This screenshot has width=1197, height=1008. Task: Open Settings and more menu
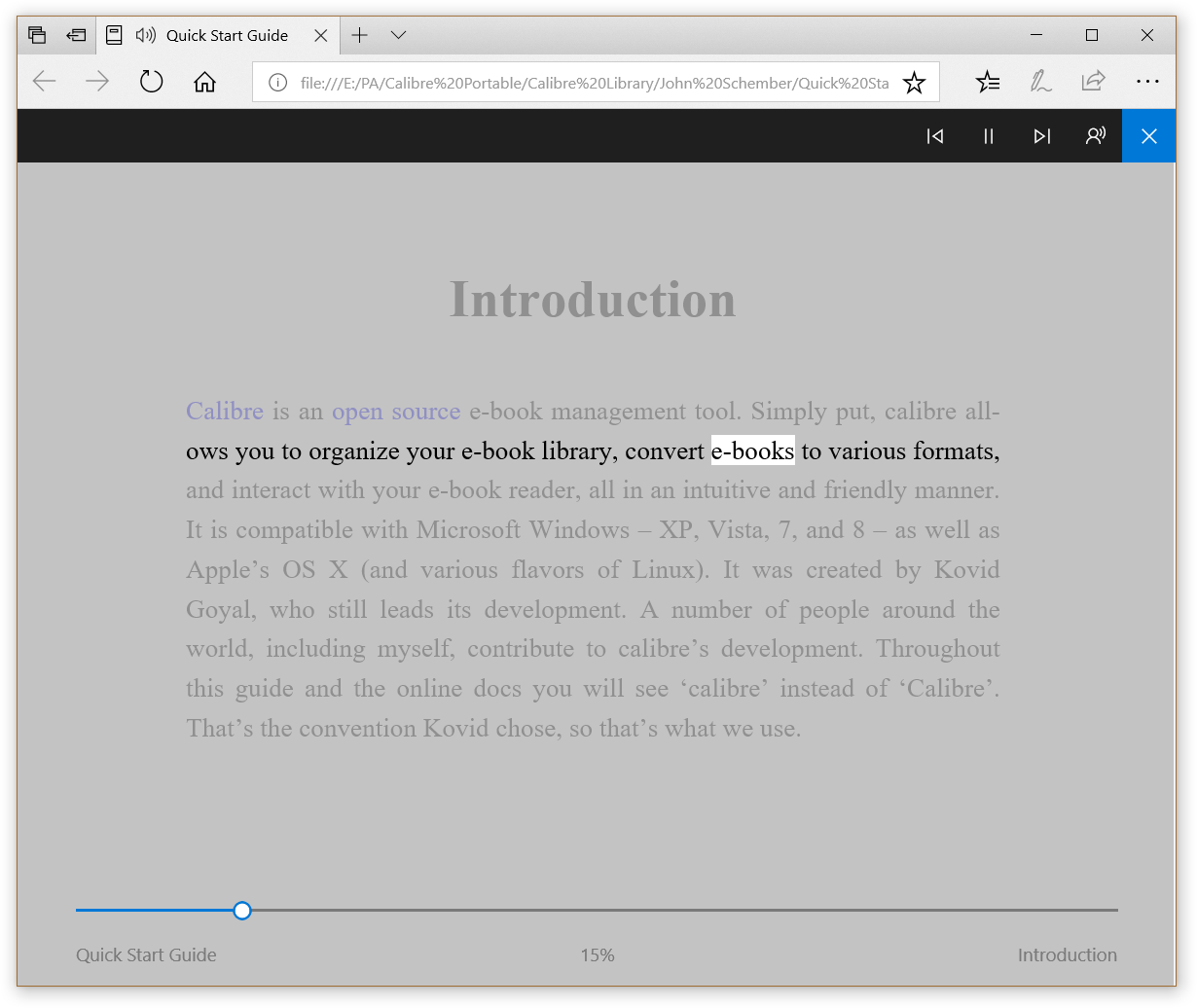[x=1147, y=82]
